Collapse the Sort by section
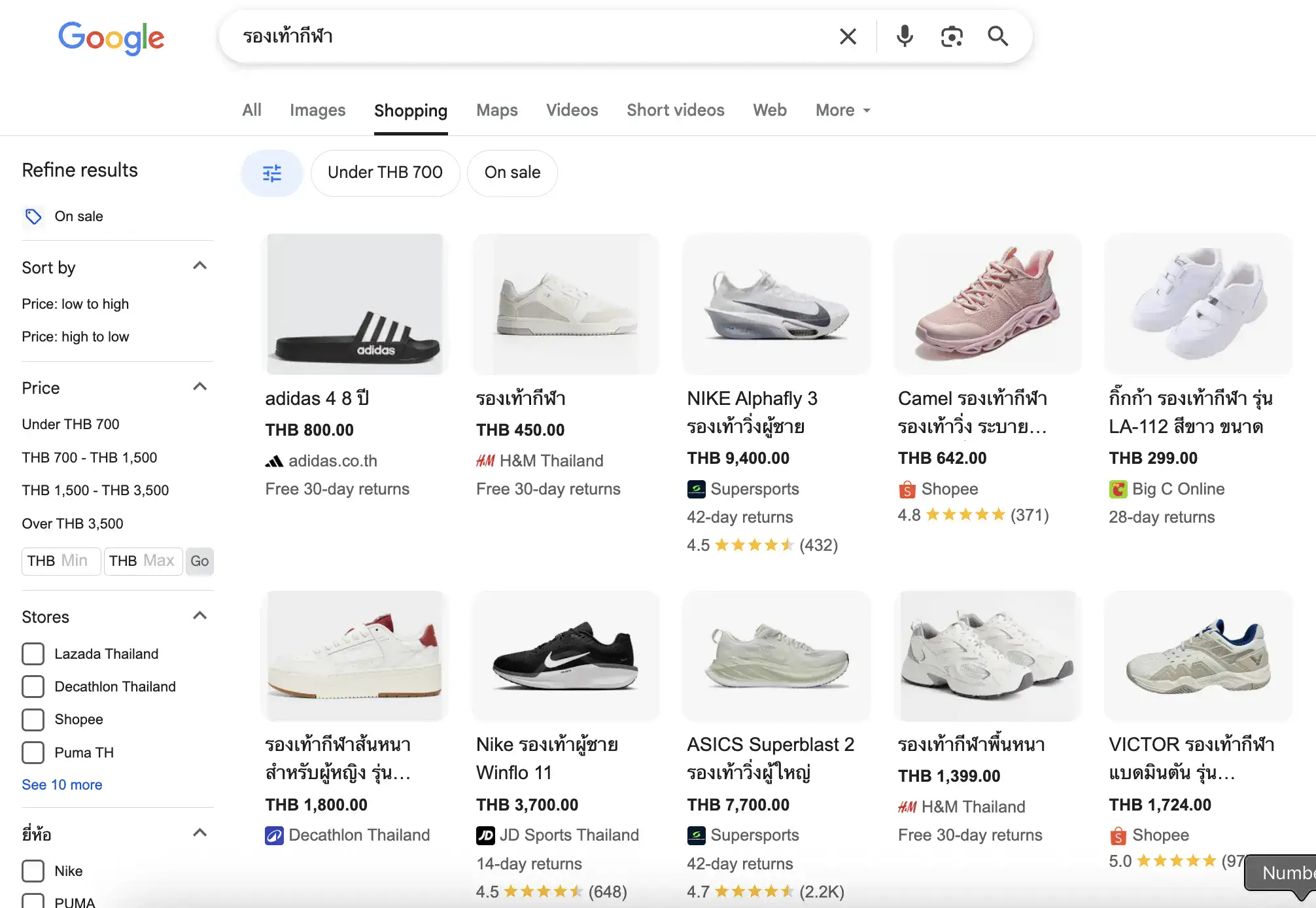The width and height of the screenshot is (1316, 908). (x=200, y=266)
